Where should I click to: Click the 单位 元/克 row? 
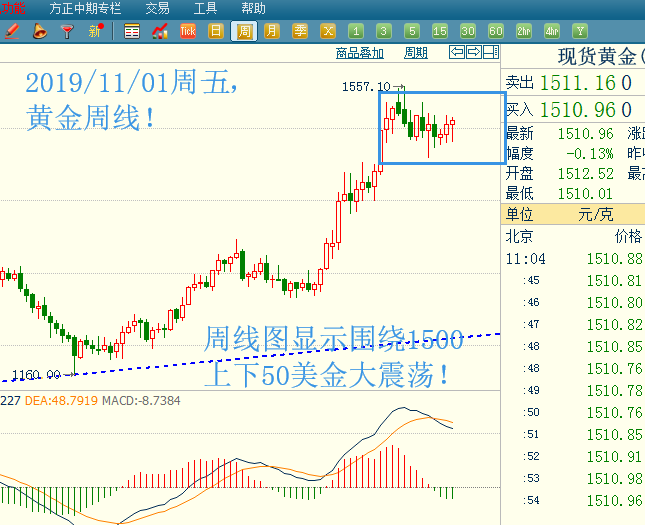click(573, 214)
